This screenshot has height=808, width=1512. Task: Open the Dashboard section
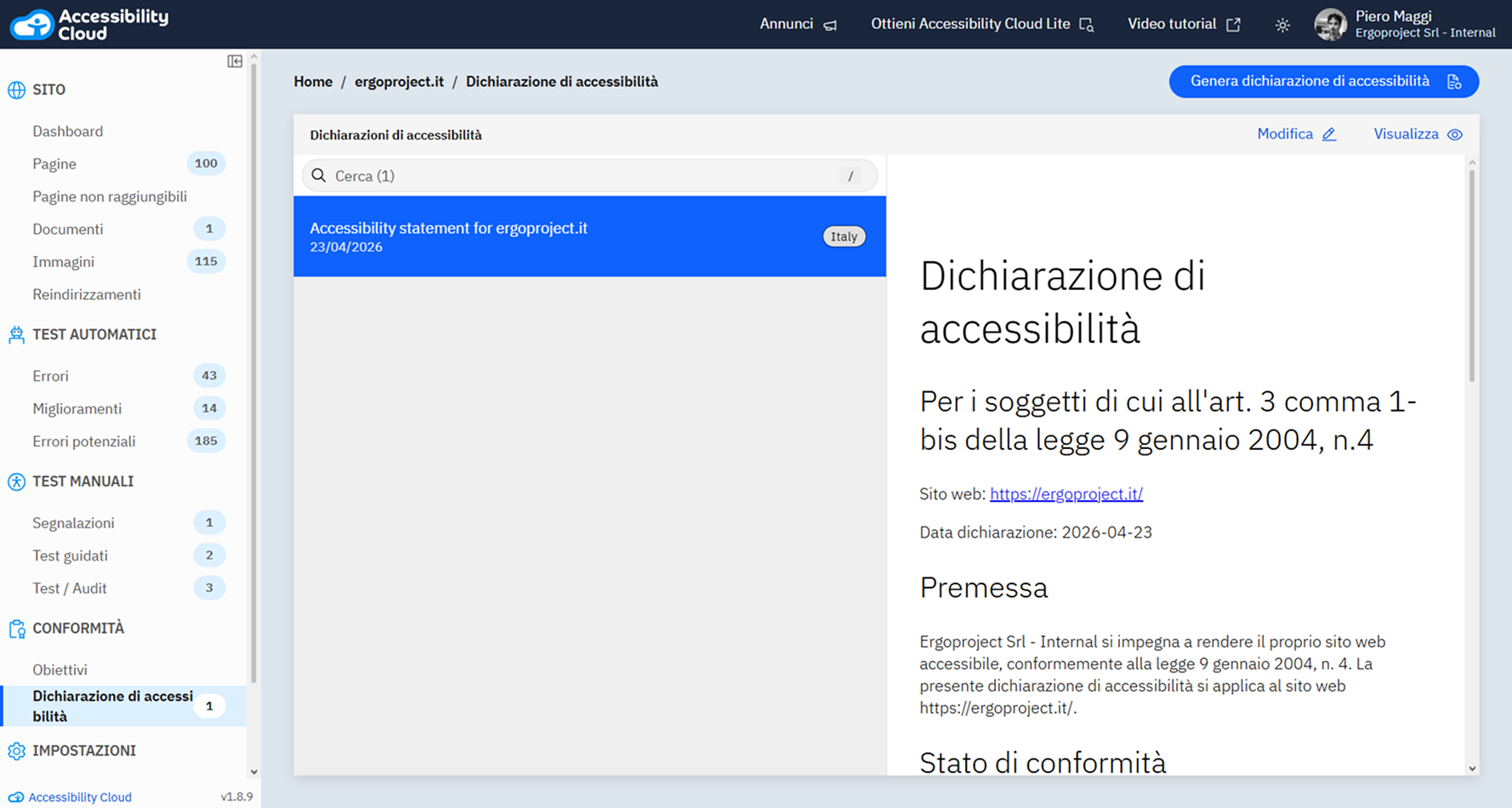click(x=68, y=131)
